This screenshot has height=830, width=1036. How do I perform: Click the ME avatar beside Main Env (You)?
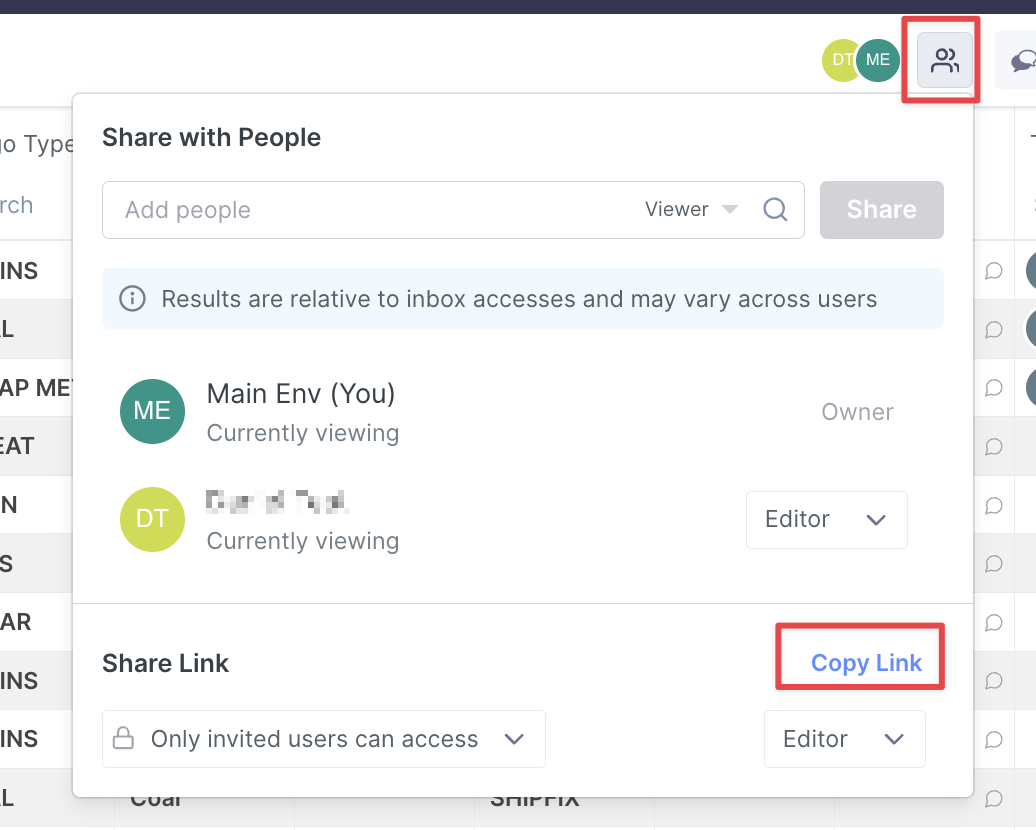pos(152,412)
